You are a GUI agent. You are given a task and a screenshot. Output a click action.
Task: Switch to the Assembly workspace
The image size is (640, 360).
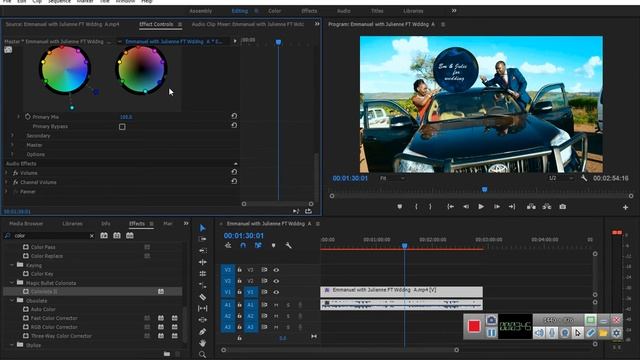[200, 11]
